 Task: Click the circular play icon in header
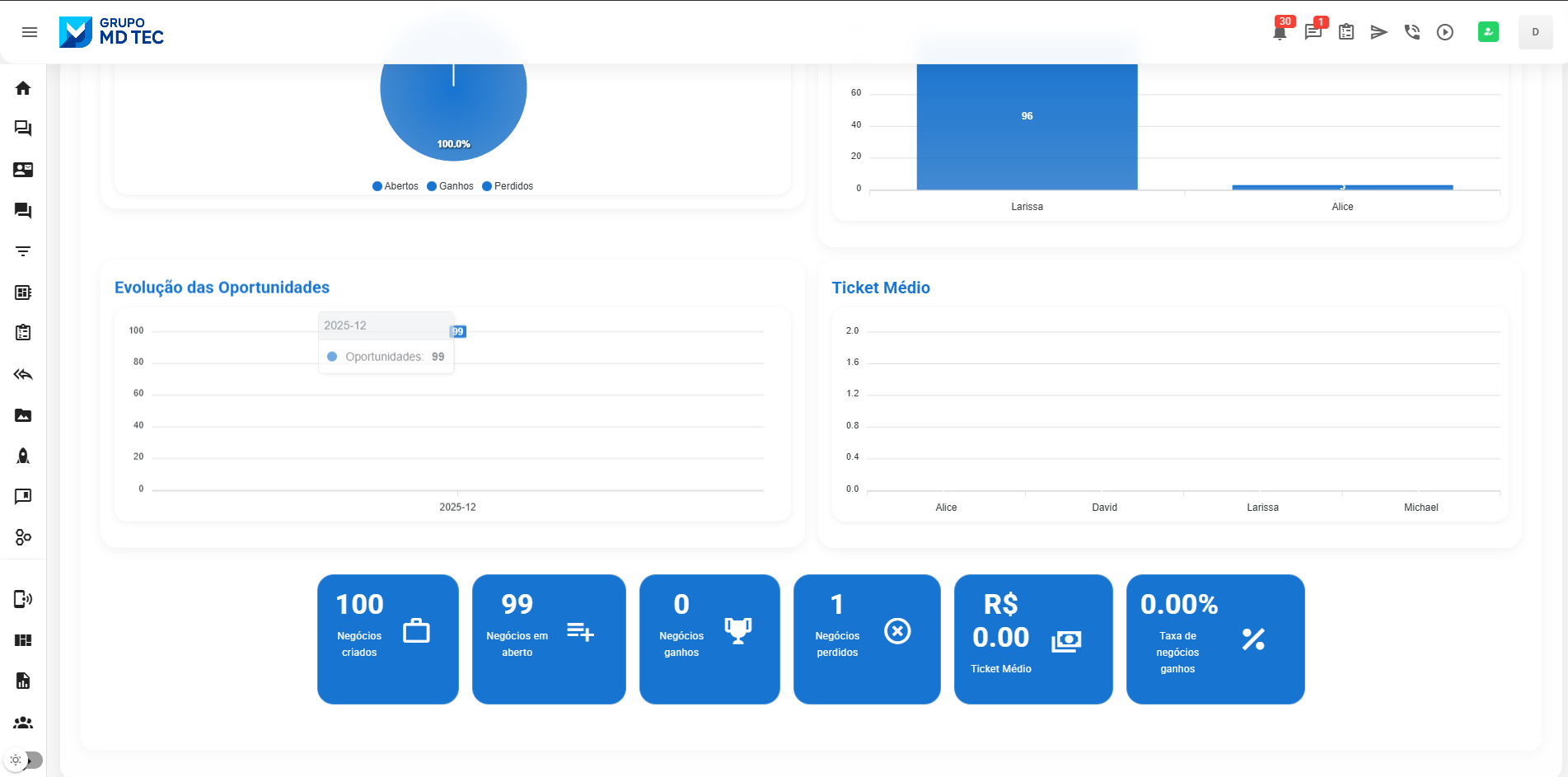pyautogui.click(x=1444, y=32)
